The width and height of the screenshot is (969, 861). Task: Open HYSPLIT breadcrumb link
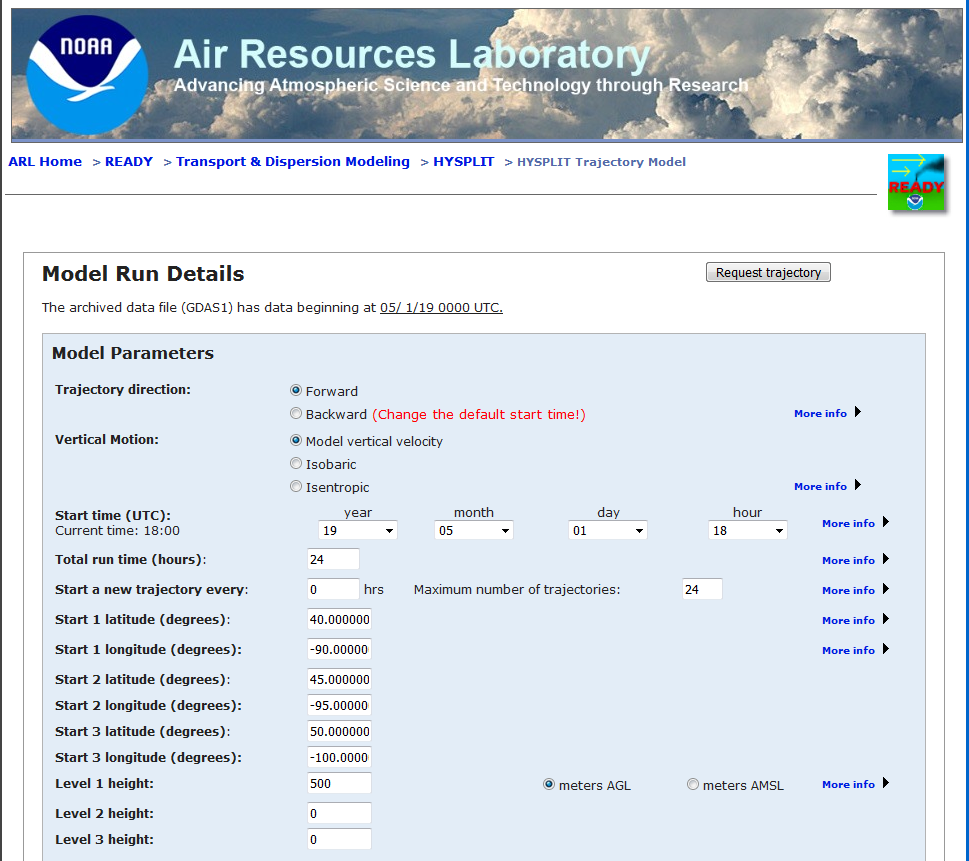pos(463,161)
